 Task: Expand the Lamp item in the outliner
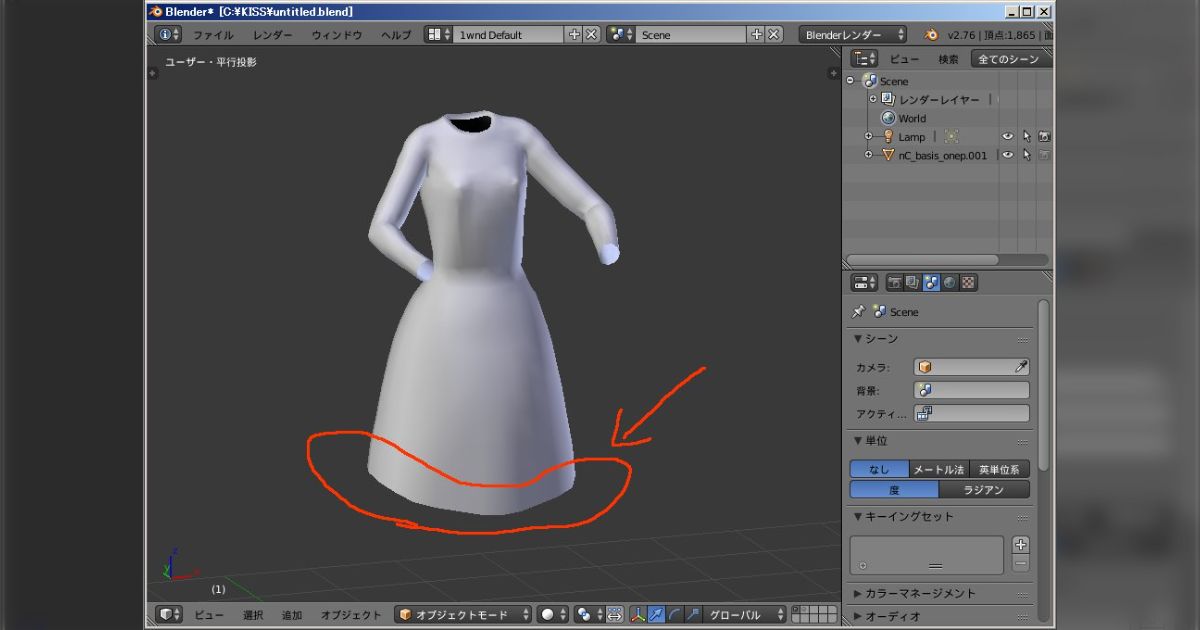[x=869, y=136]
